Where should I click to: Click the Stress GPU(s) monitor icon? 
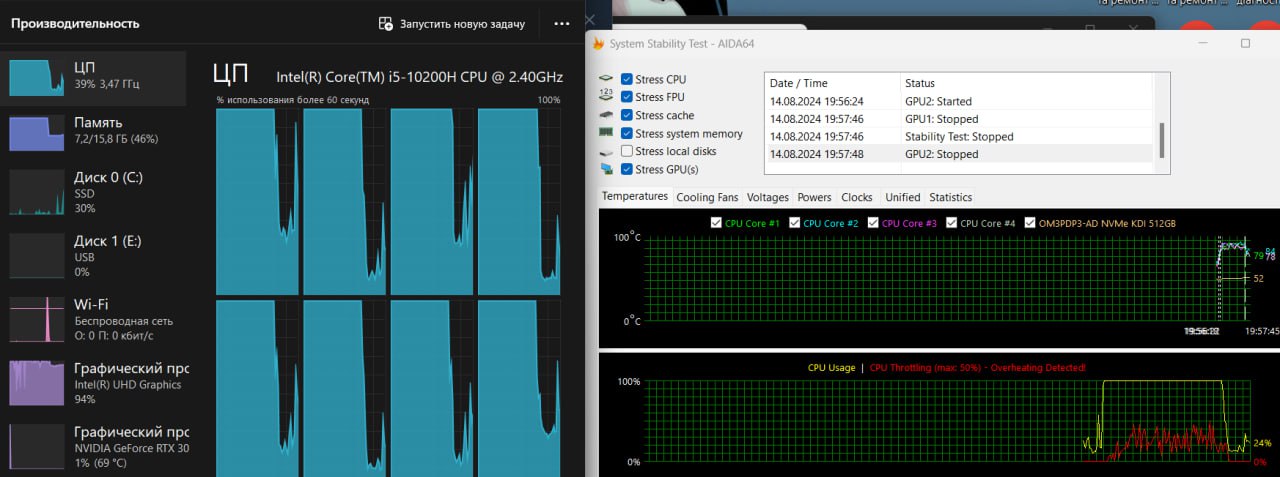click(605, 169)
